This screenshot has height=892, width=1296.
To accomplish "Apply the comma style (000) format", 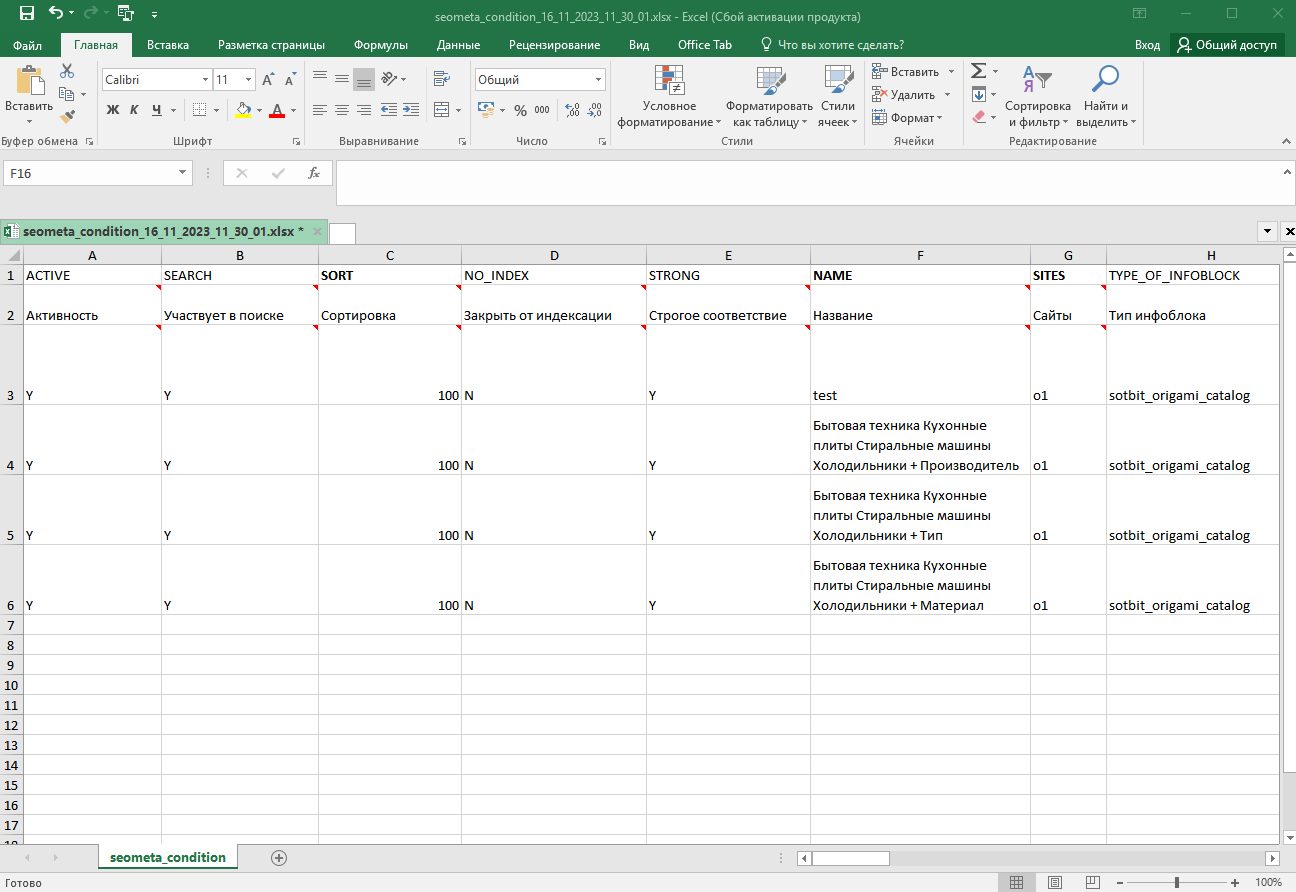I will coord(542,110).
